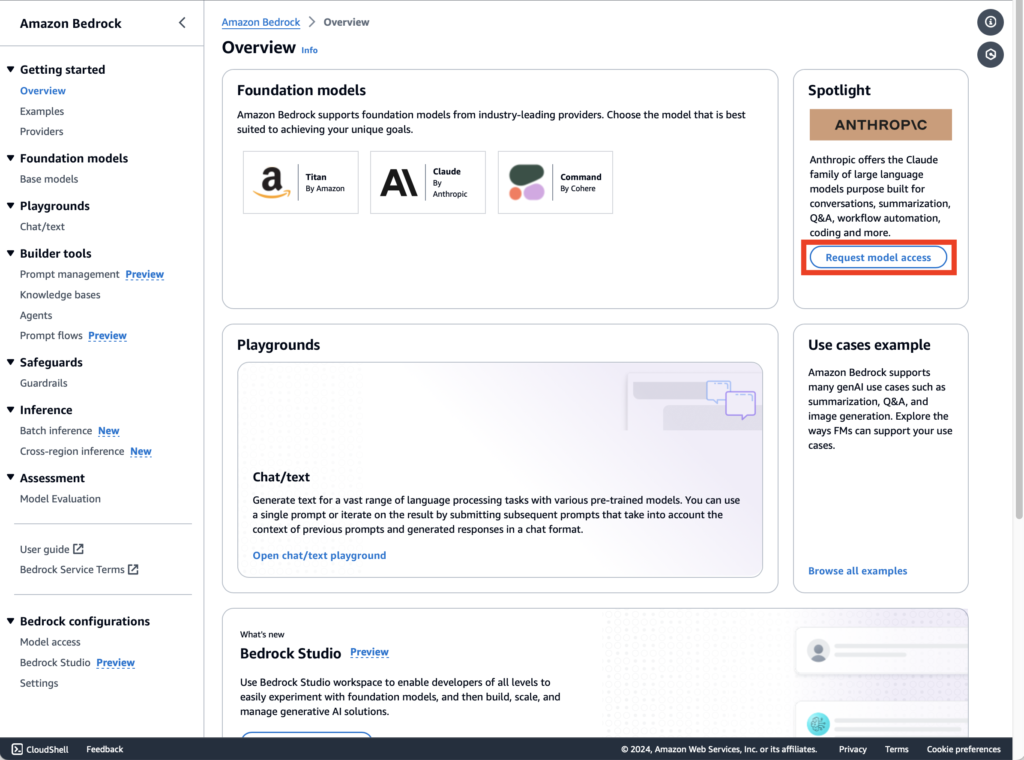Select the Cohere Command logo
Viewport: 1024px width, 760px height.
pyautogui.click(x=526, y=182)
